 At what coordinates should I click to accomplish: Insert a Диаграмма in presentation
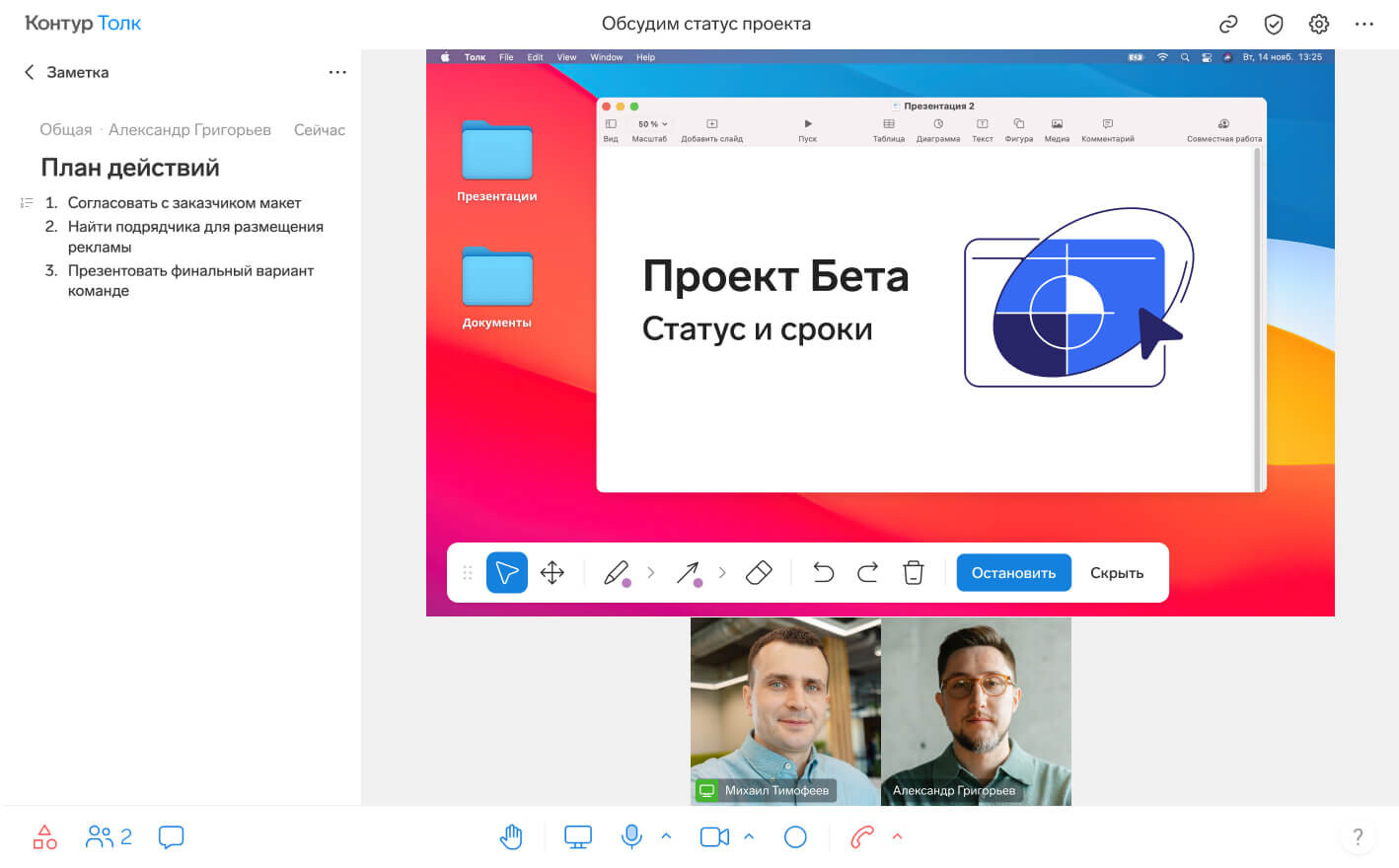(x=938, y=130)
